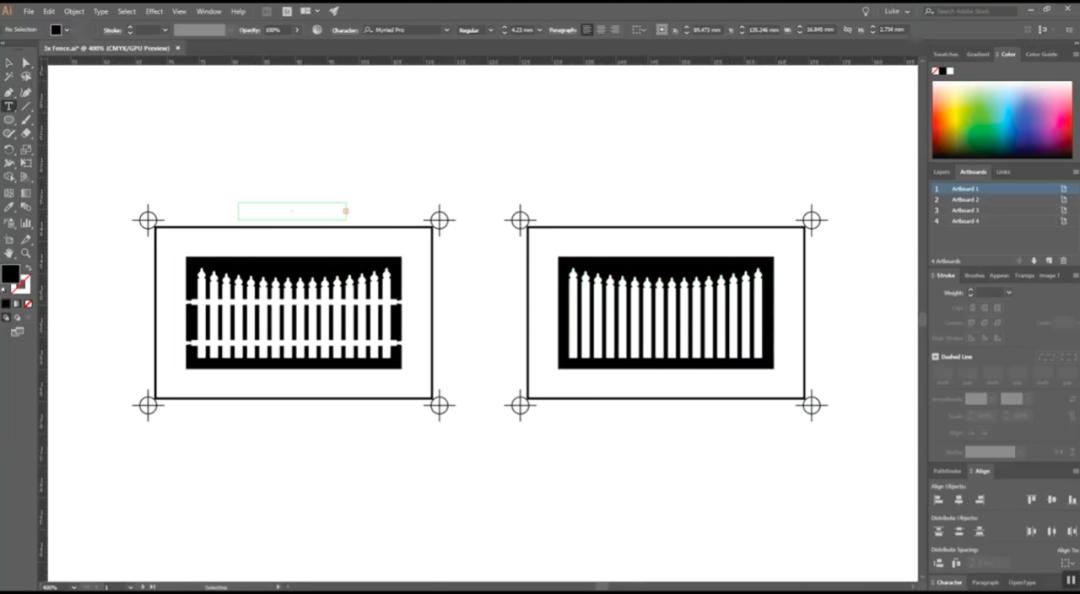Delete artboard with trash icon
The image size is (1080, 594).
[1063, 261]
